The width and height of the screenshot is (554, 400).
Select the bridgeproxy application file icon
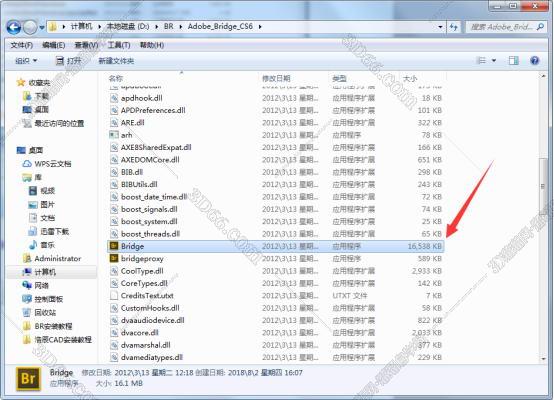point(114,258)
